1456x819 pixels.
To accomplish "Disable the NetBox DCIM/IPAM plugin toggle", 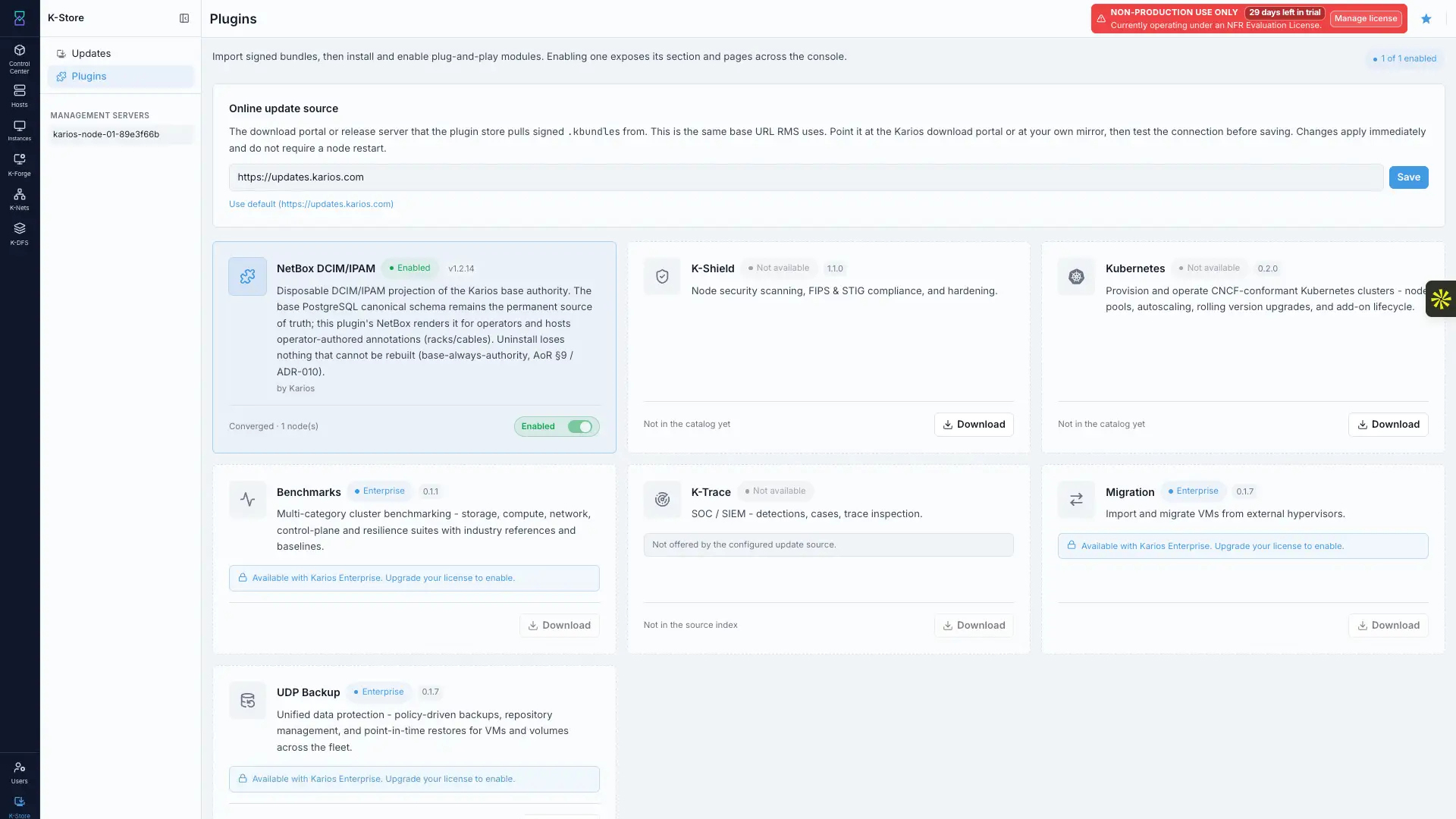I will pos(580,427).
